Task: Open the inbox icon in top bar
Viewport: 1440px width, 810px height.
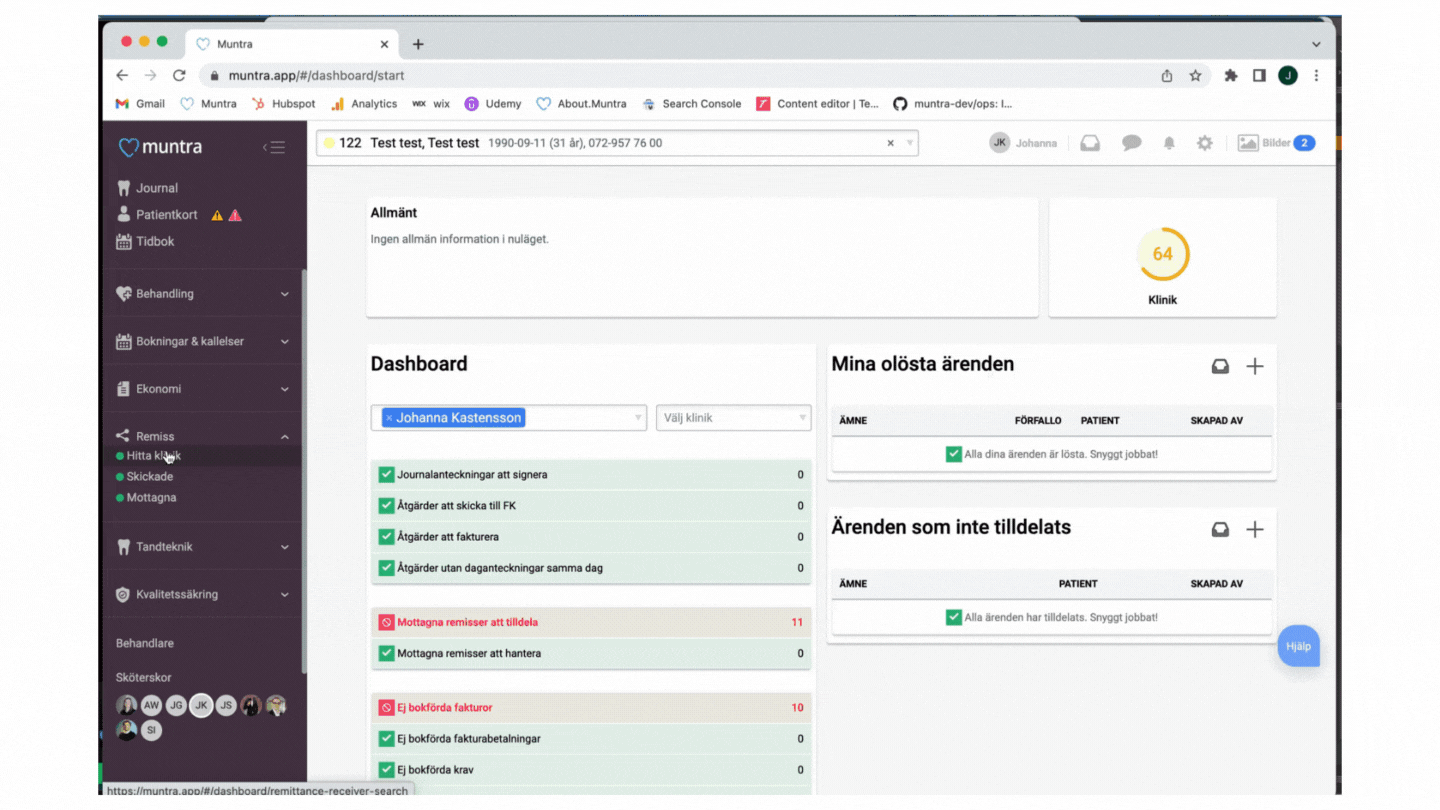Action: click(1090, 143)
